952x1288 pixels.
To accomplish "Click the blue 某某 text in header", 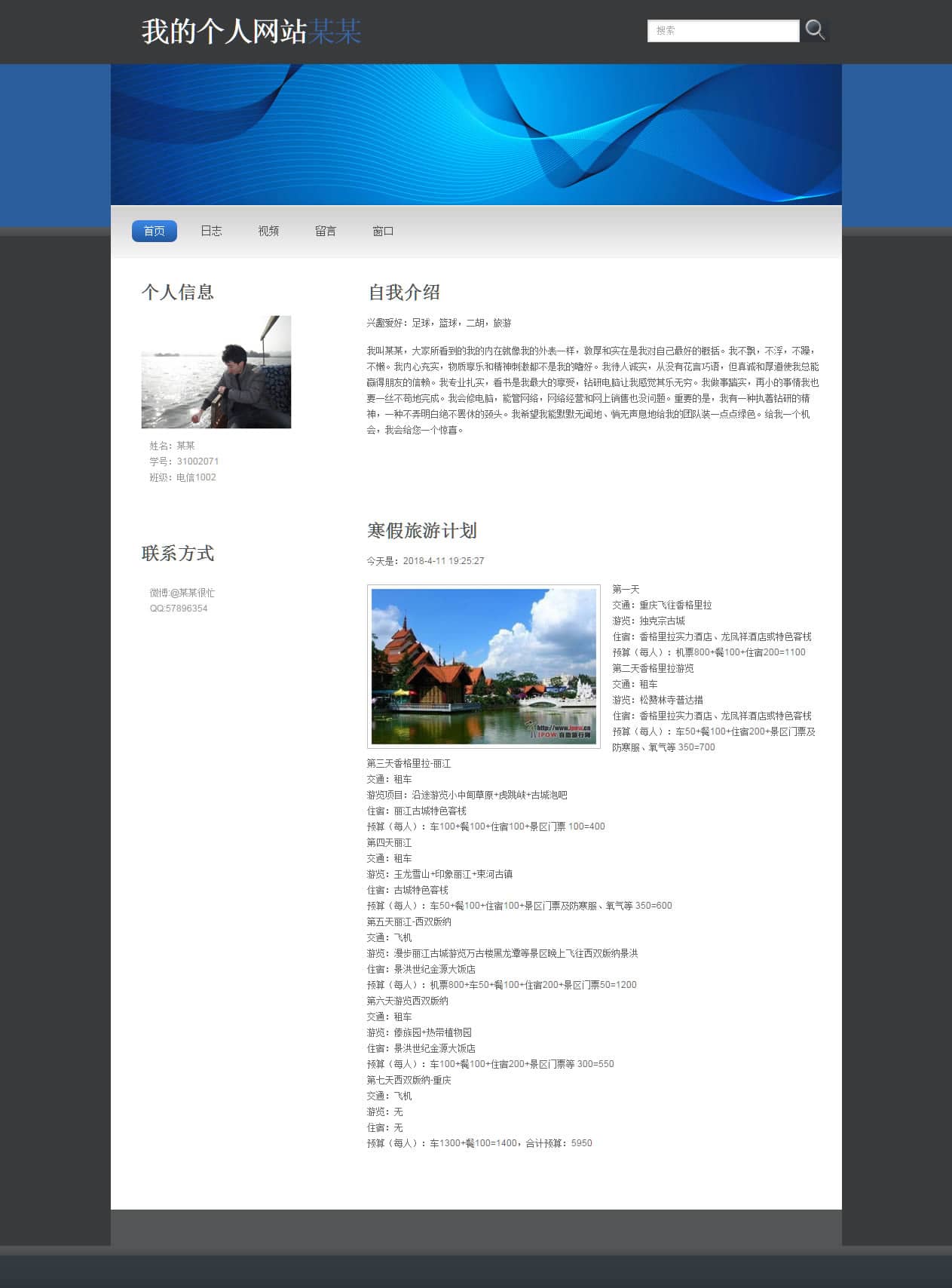I will coord(335,32).
